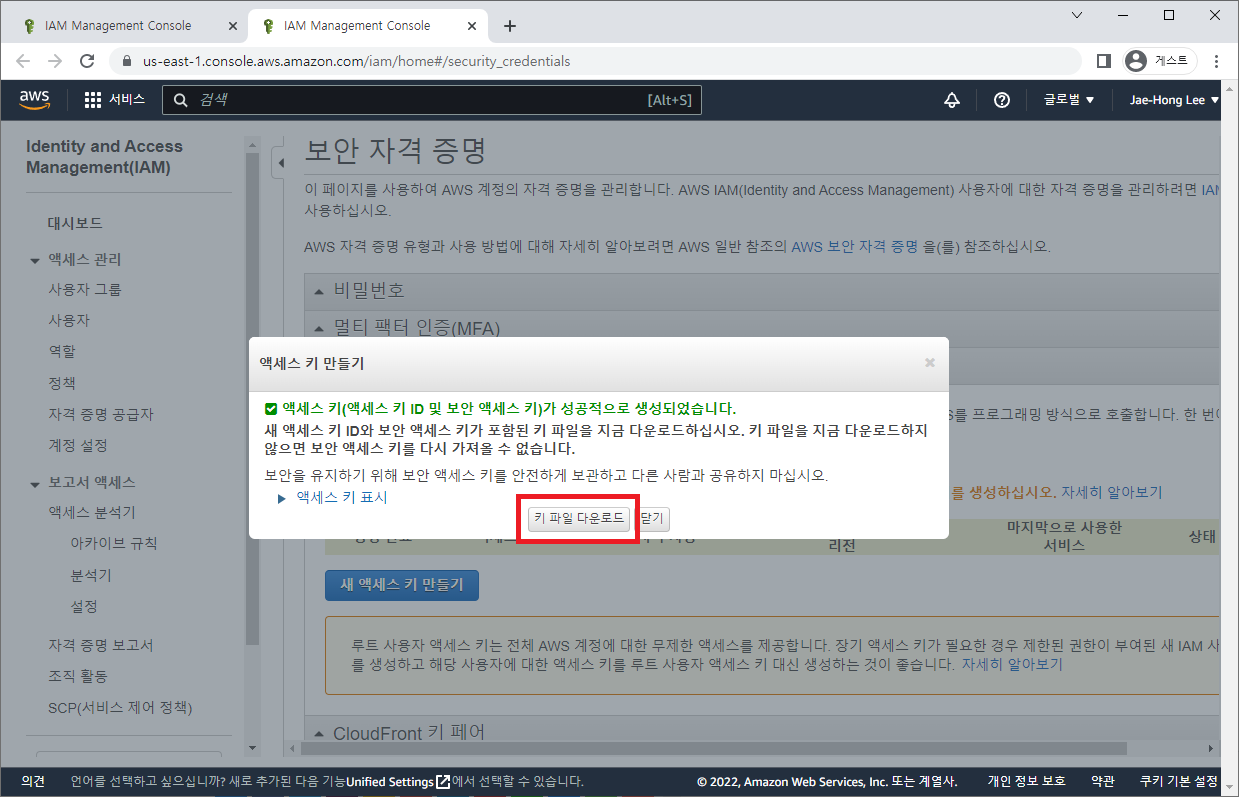The width and height of the screenshot is (1239, 797).
Task: Select Dashboard in the IAM sidebar
Action: 75,223
